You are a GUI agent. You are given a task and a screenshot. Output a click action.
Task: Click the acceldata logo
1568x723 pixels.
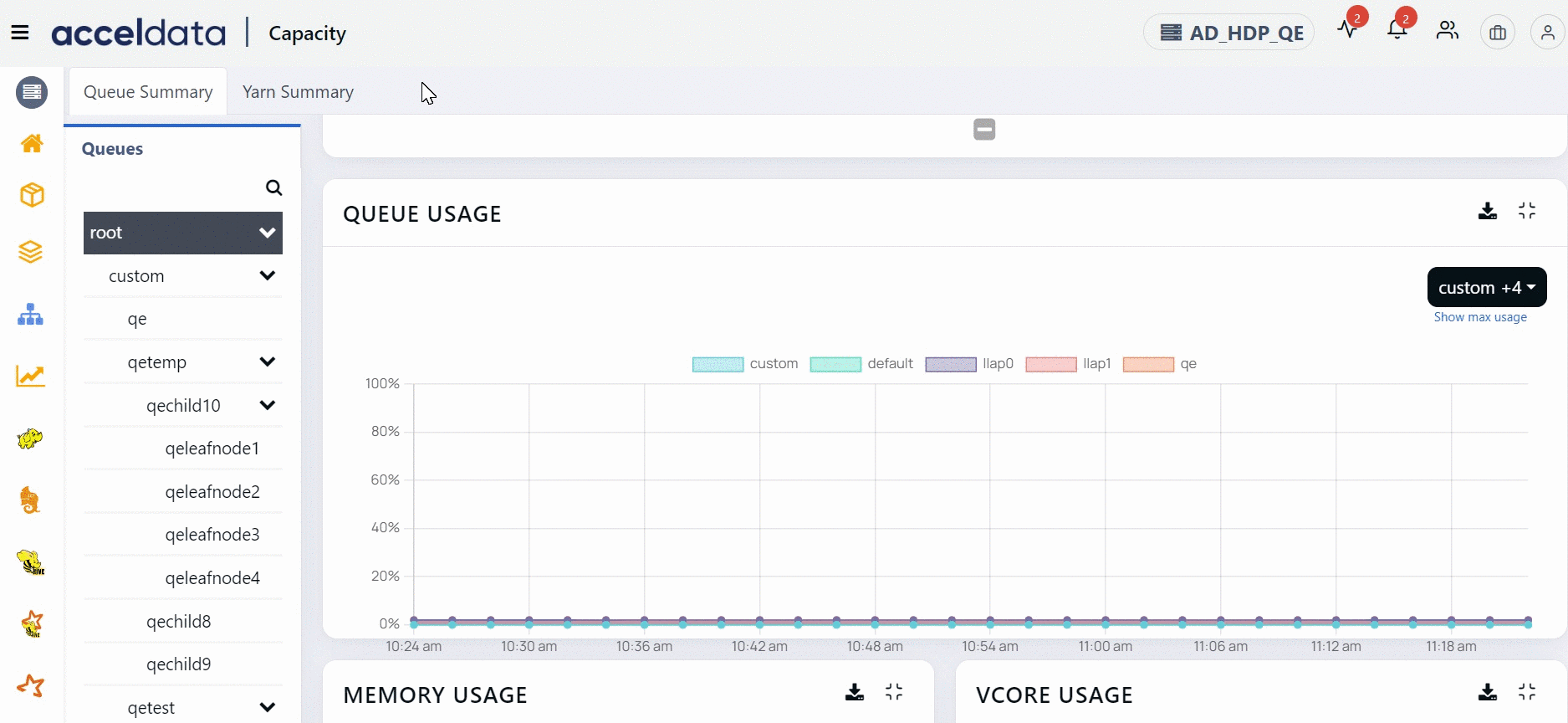139,33
